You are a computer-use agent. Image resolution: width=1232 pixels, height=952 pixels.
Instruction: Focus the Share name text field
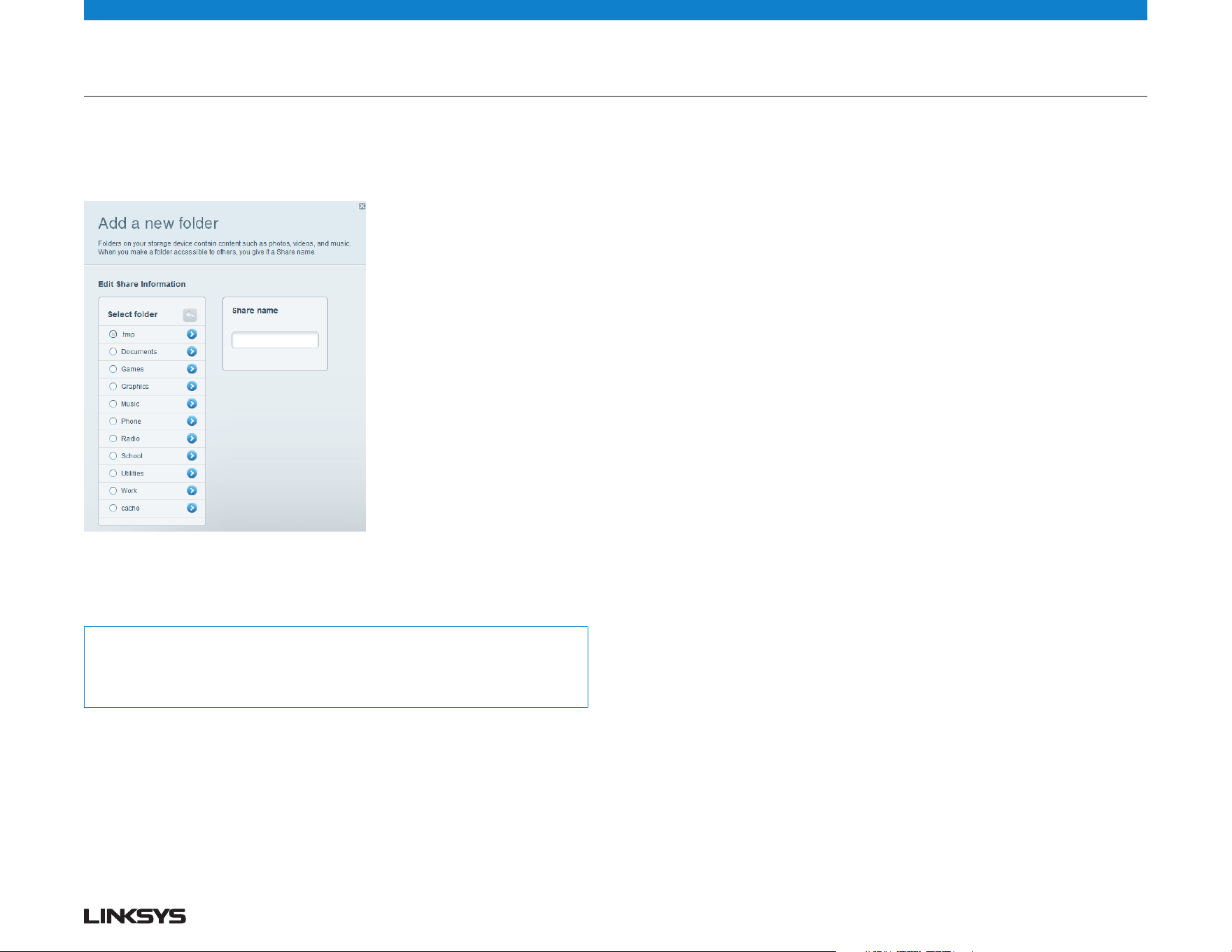coord(275,340)
